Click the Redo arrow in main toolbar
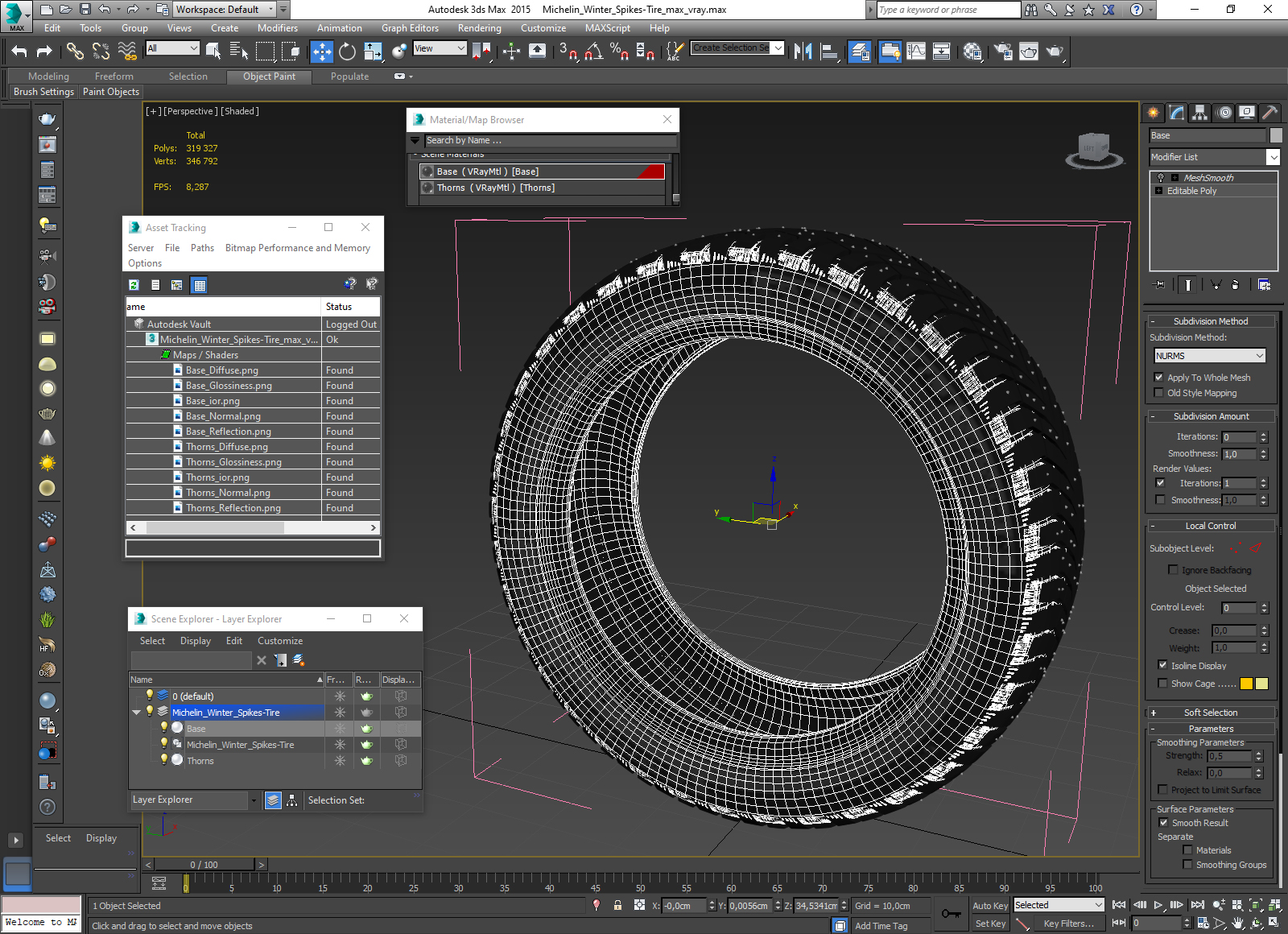This screenshot has height=934, width=1288. [x=44, y=52]
